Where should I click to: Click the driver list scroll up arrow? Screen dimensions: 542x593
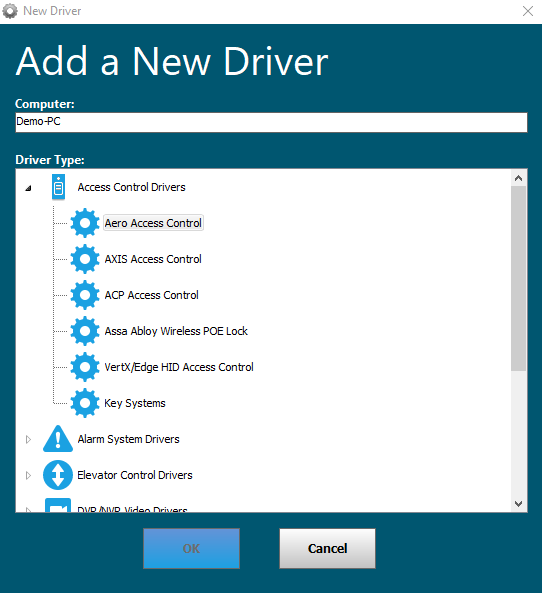point(519,178)
